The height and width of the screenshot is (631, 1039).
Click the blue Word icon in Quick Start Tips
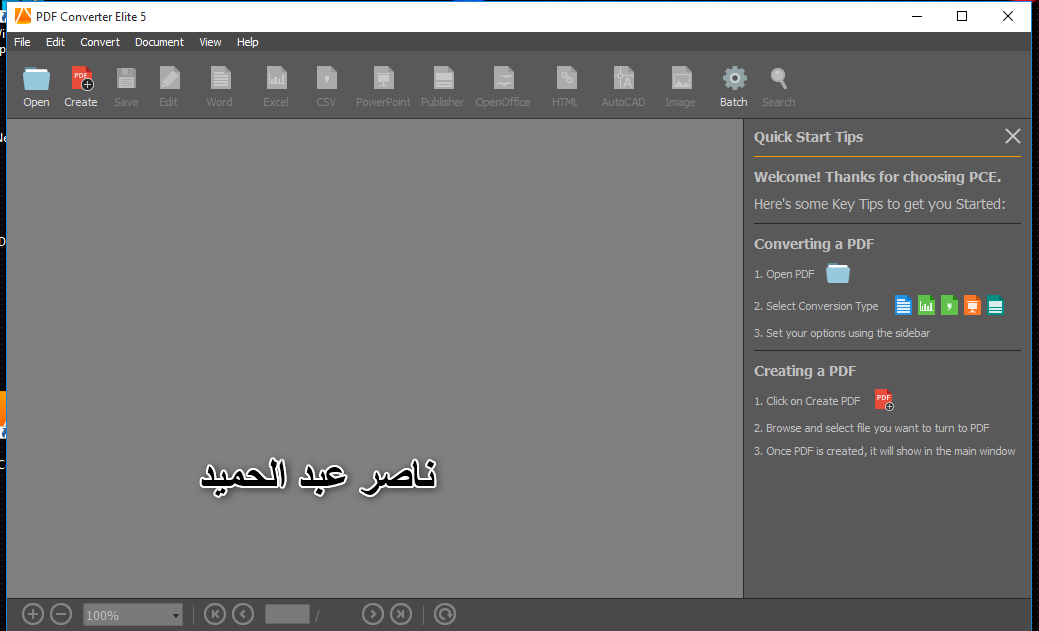coord(903,305)
